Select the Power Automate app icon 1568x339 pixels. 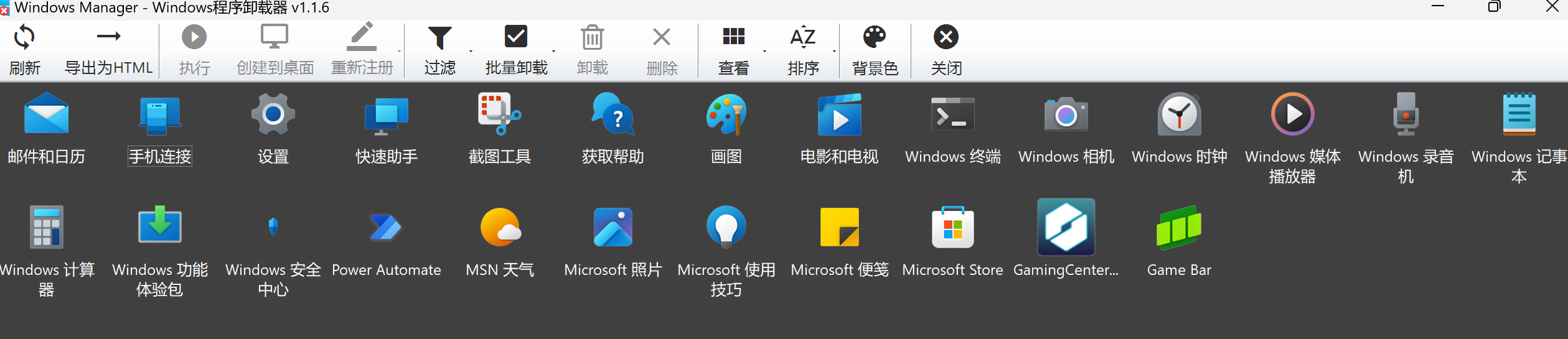click(386, 227)
